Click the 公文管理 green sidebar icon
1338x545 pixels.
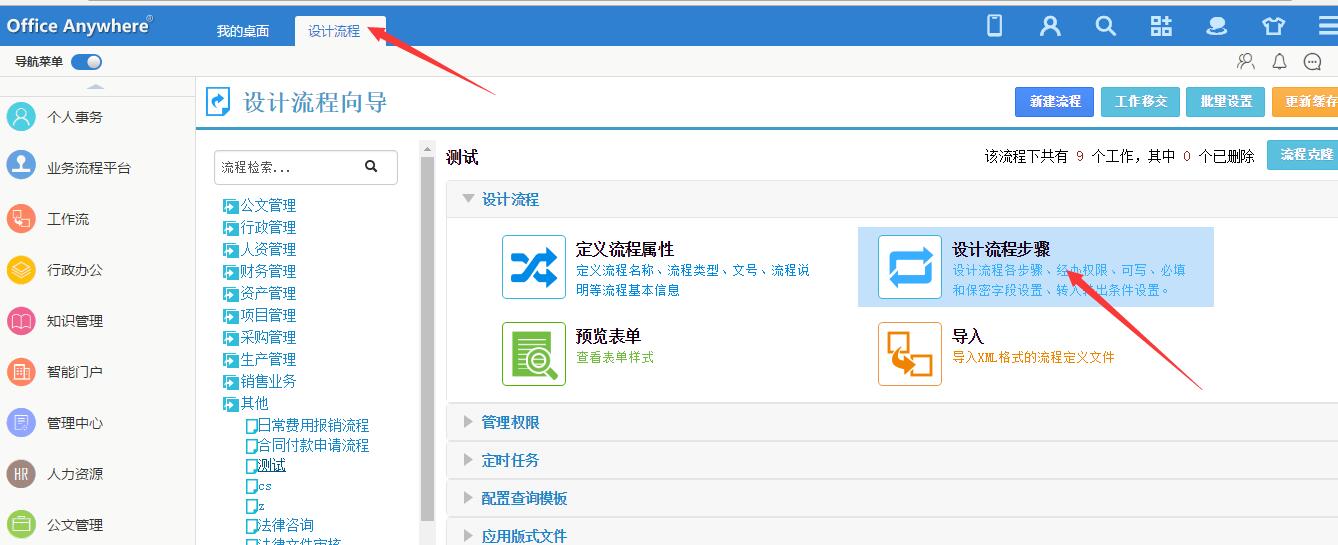[21, 524]
